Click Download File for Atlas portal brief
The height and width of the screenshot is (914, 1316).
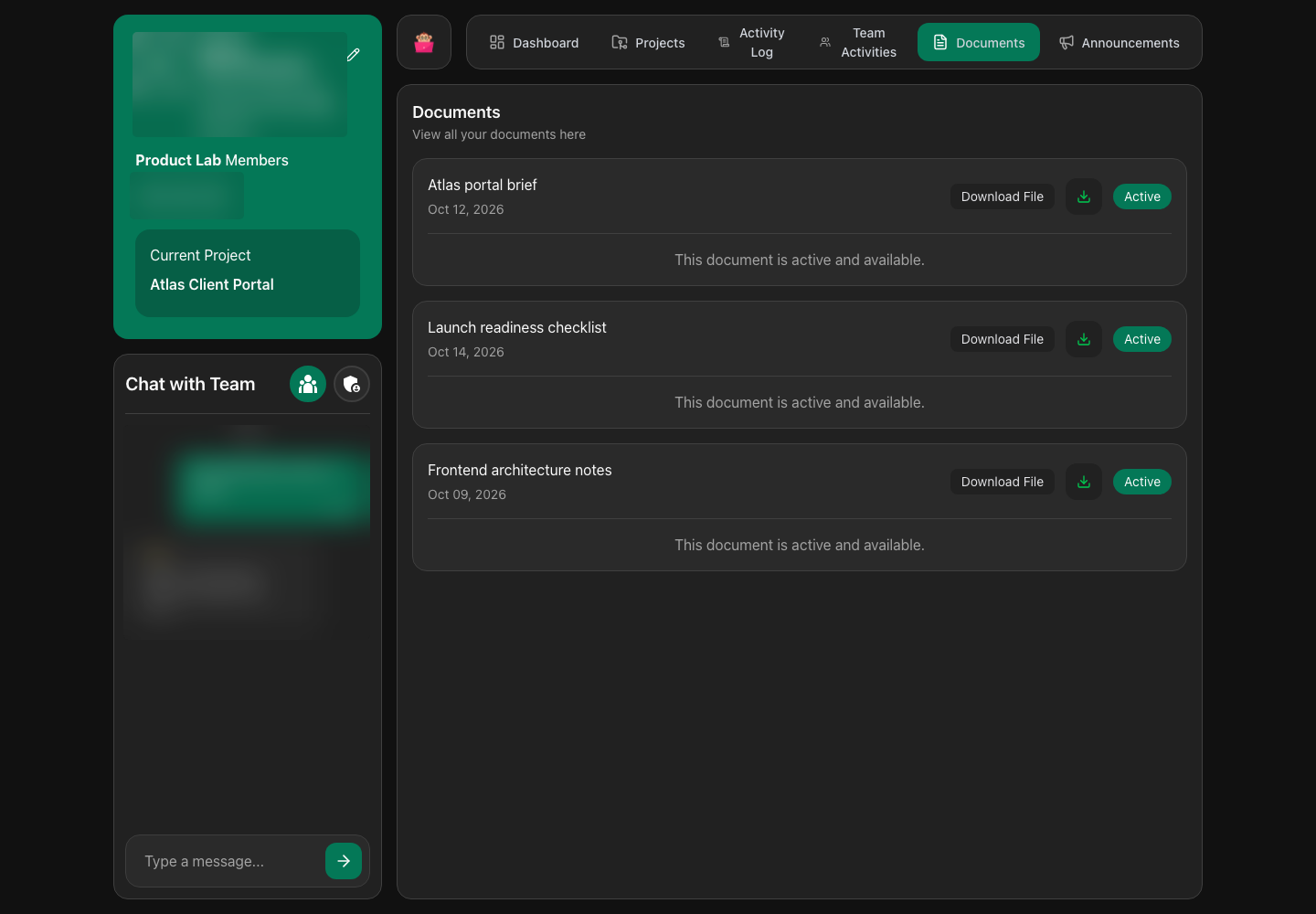(1003, 197)
